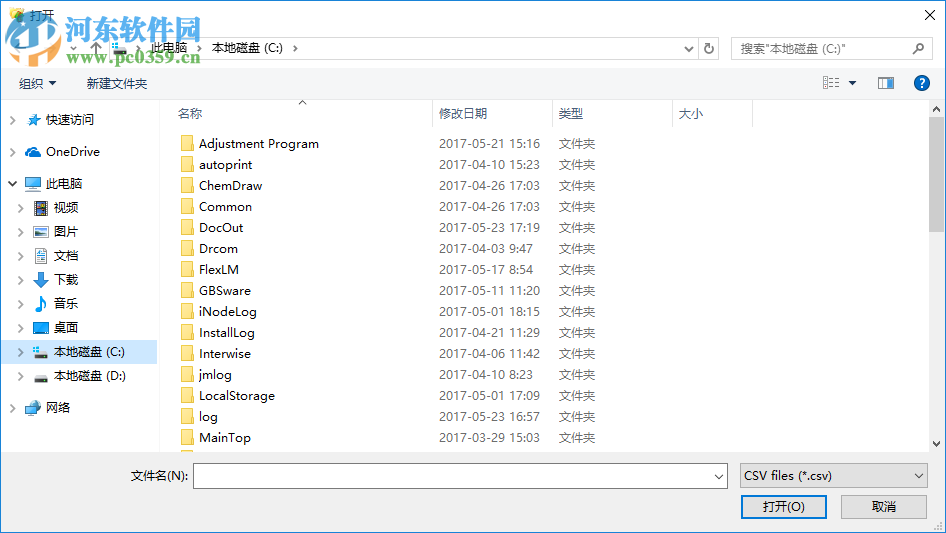Viewport: 946px width, 533px height.
Task: Click the search magnifier icon
Action: point(918,48)
